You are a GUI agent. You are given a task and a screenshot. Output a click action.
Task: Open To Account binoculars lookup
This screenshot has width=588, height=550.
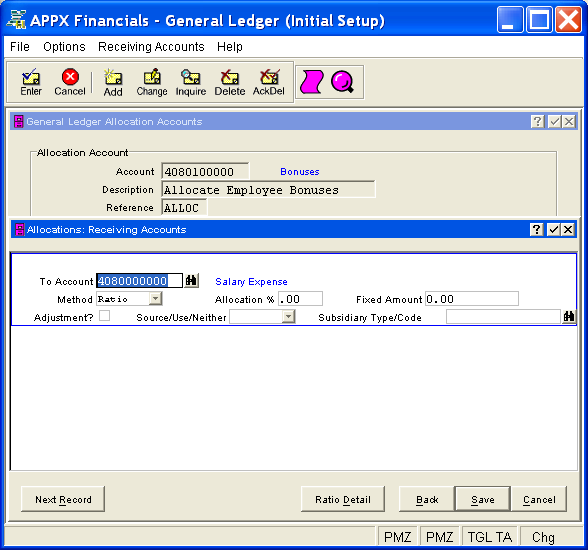192,280
